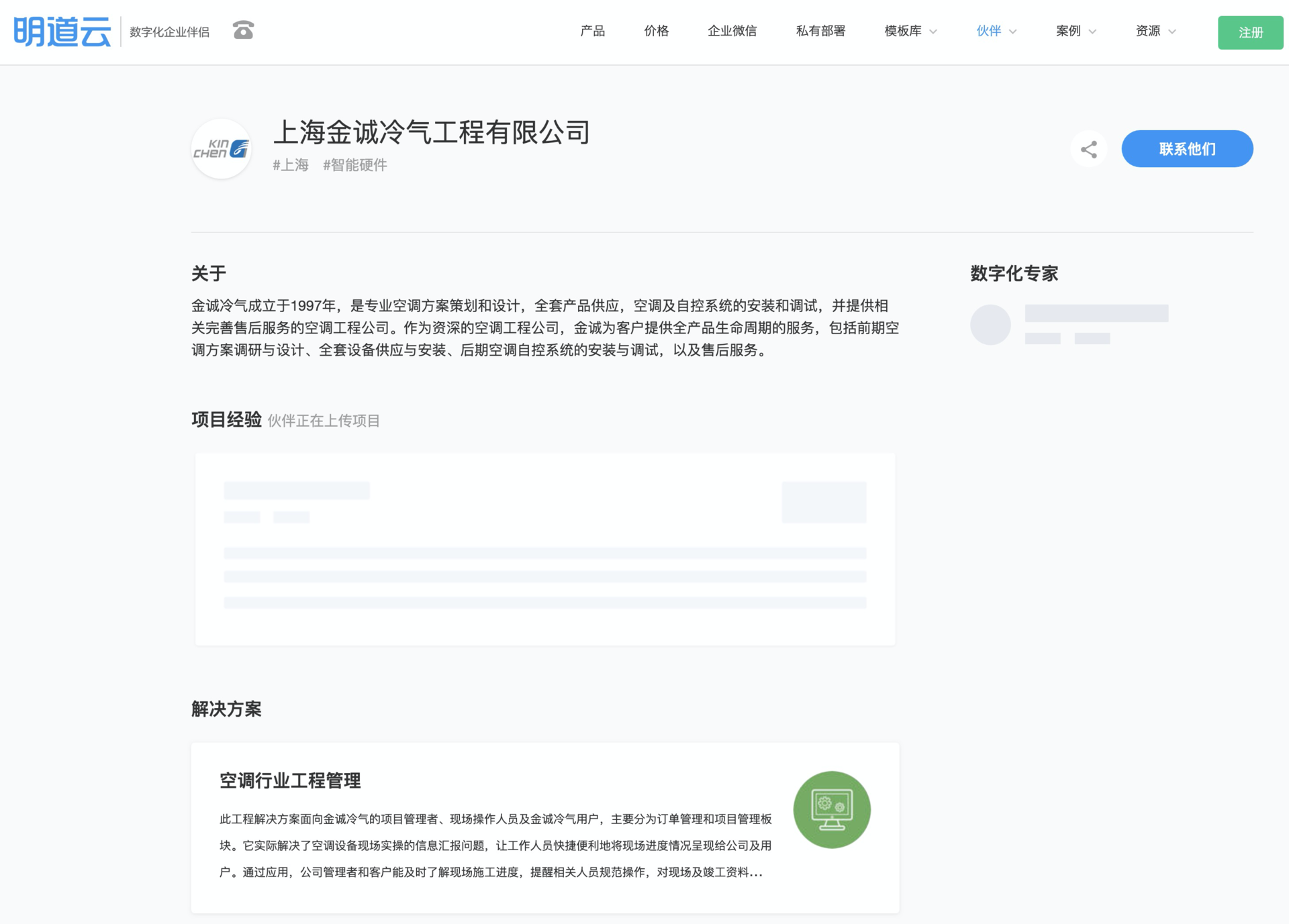Click the green computer solution icon
The image size is (1289, 924).
[831, 809]
